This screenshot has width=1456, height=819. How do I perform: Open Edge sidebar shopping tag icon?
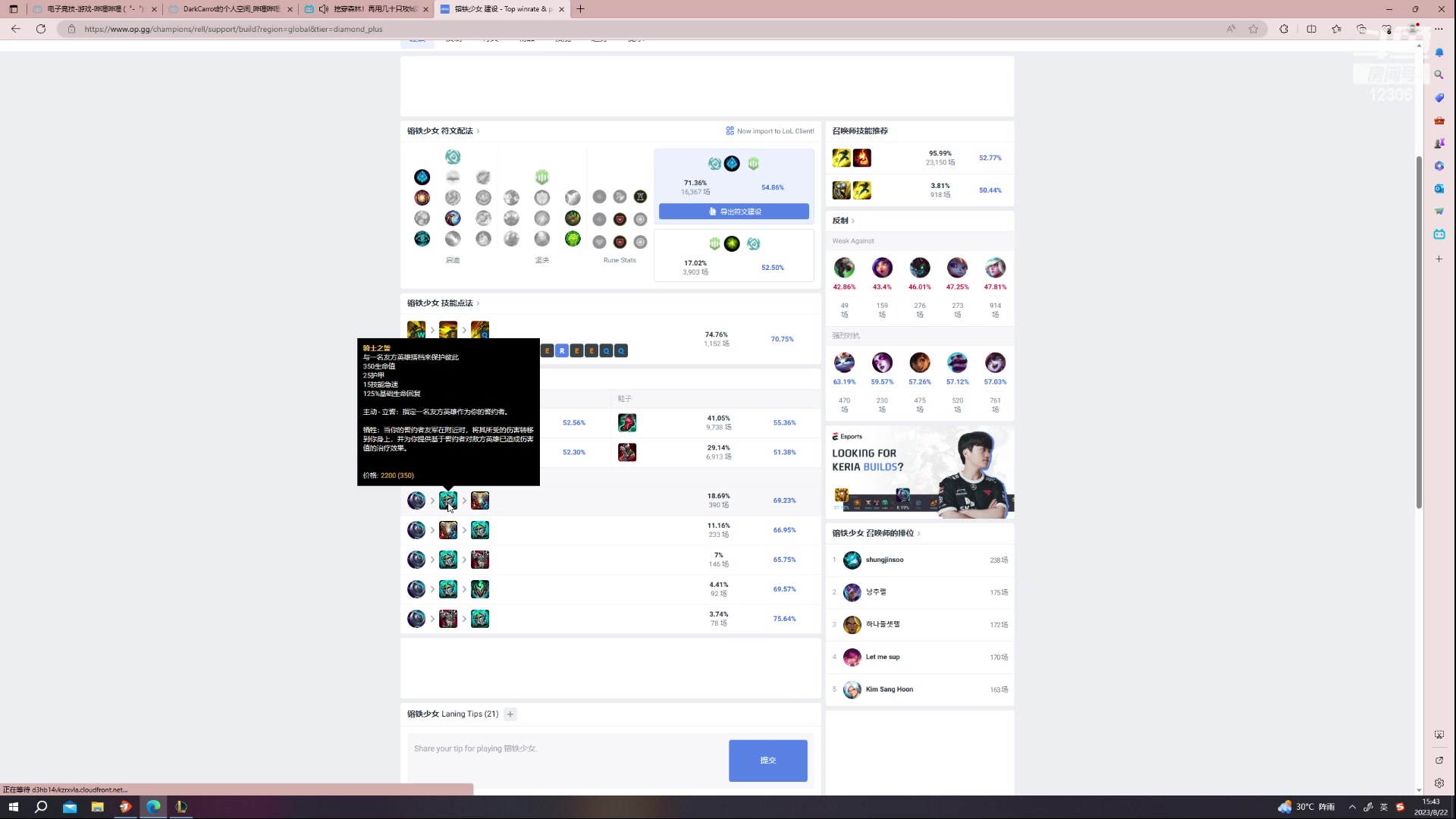(x=1439, y=98)
